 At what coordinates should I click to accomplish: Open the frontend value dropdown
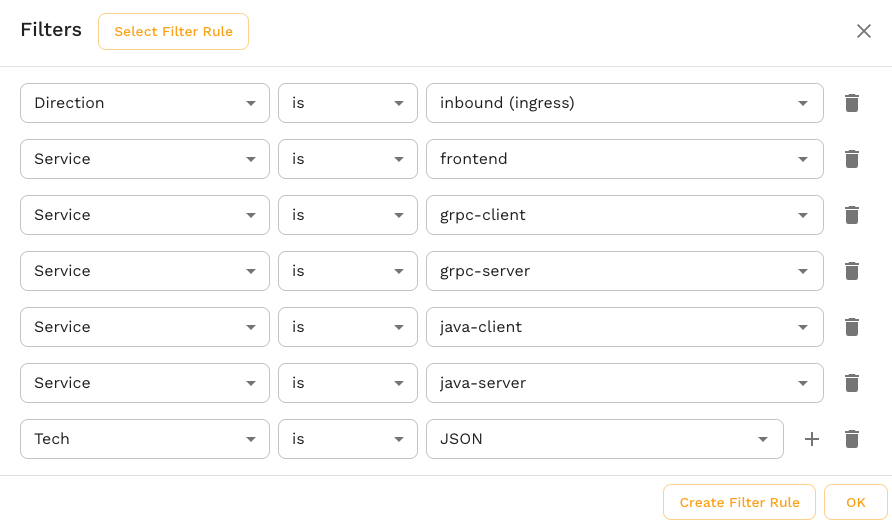(625, 159)
